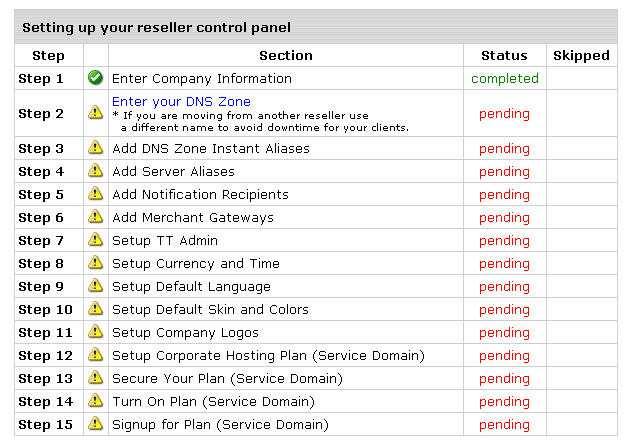Image resolution: width=636 pixels, height=448 pixels.
Task: Click the Add Notification Recipients section text
Action: point(200,195)
